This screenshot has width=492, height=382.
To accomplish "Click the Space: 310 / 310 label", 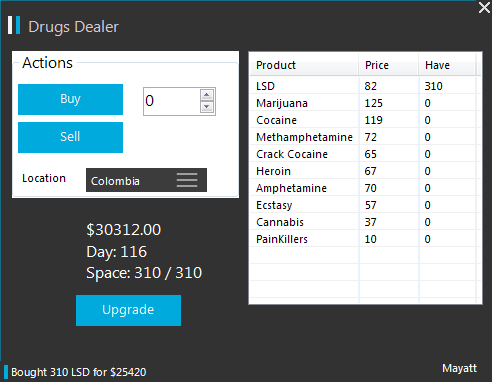I will point(144,273).
